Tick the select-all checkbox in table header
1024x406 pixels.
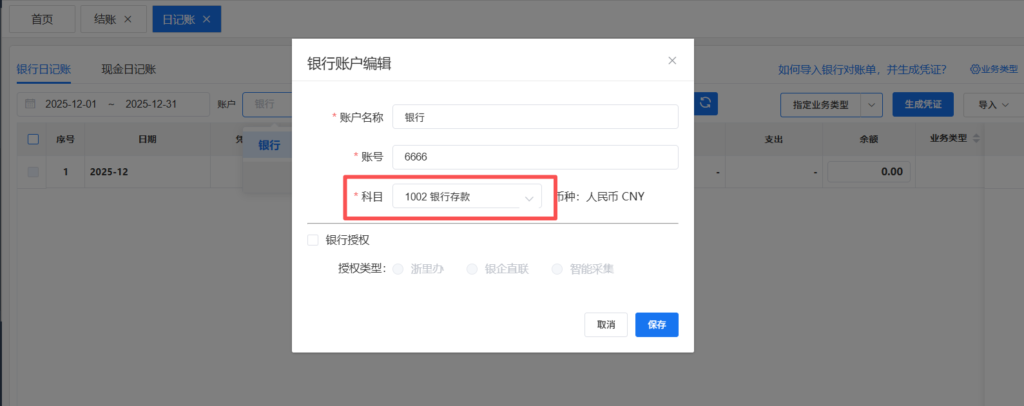click(33, 139)
